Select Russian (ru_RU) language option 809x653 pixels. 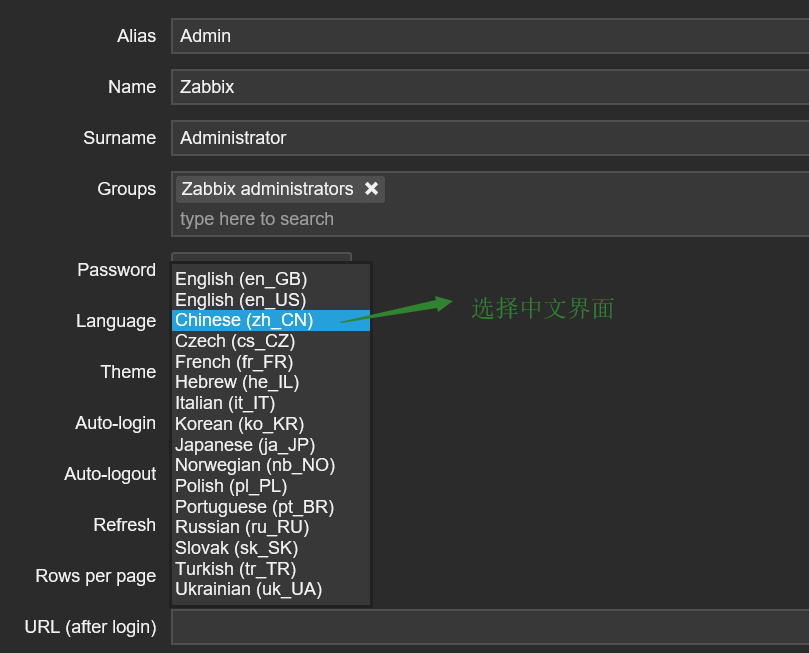pos(271,527)
